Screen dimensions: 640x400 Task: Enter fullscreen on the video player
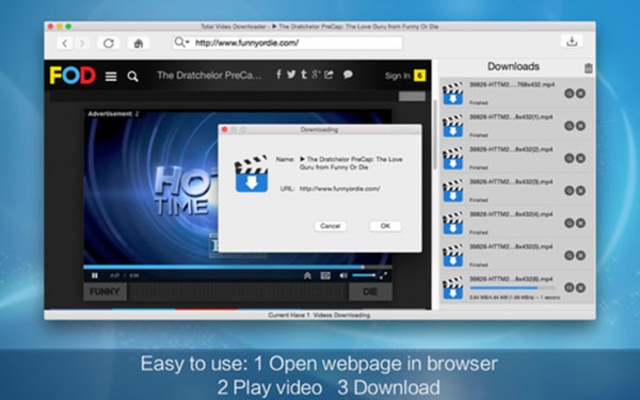click(x=383, y=276)
